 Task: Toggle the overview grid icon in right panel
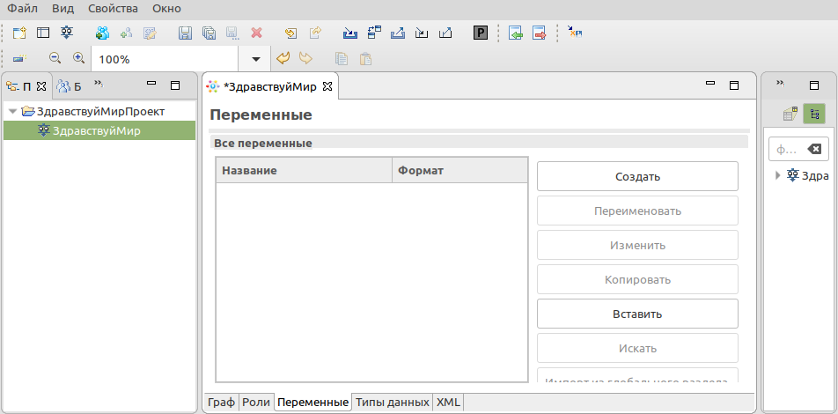coord(790,114)
